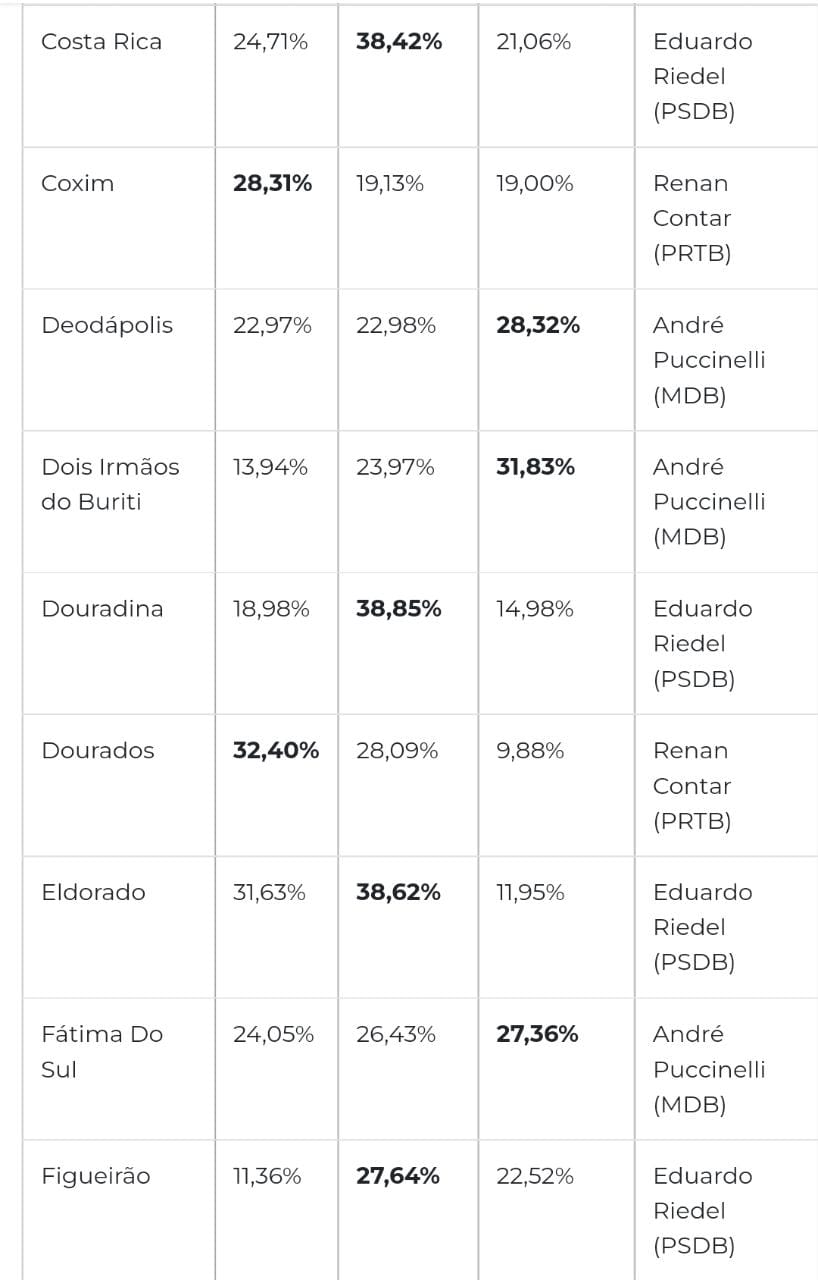Image resolution: width=818 pixels, height=1280 pixels.
Task: Select the bold 32,40% value for Dourados
Action: [276, 751]
